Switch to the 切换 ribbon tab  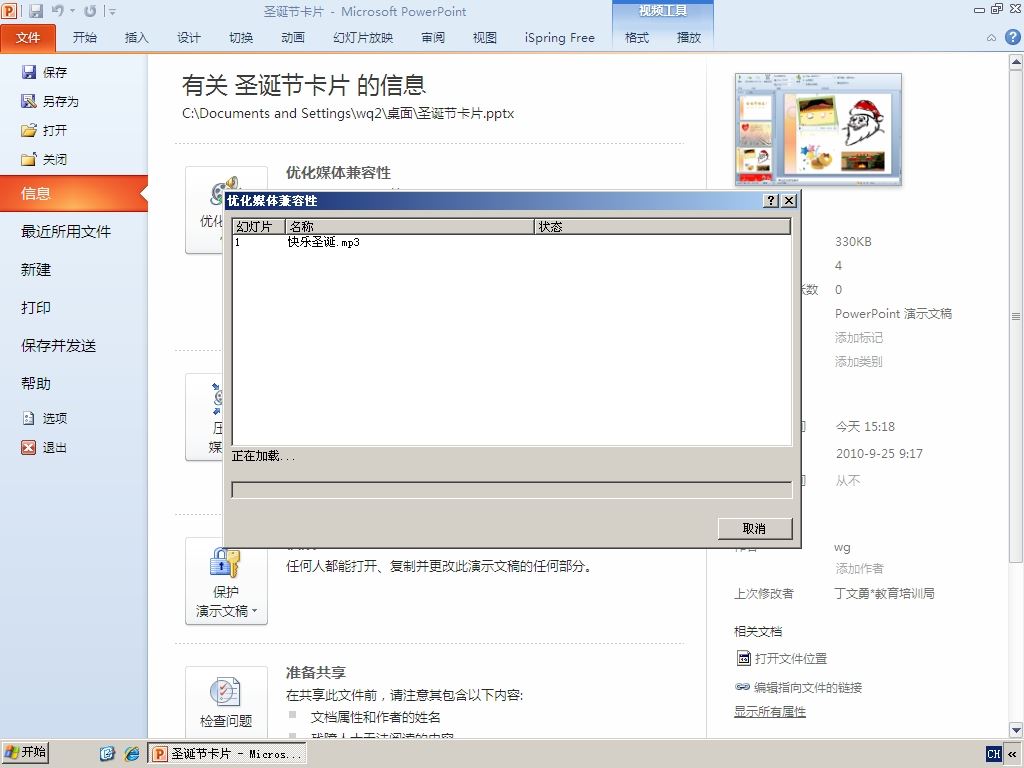[x=241, y=38]
